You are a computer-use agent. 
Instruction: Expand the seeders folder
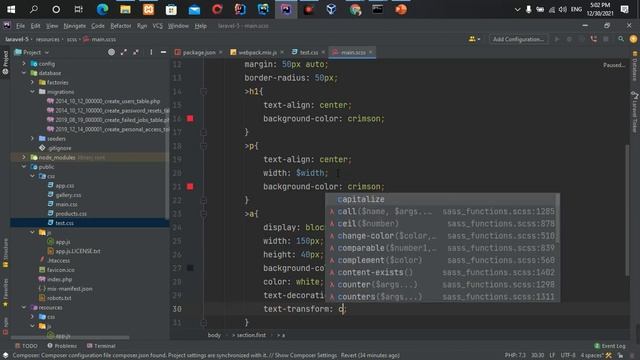[32, 139]
